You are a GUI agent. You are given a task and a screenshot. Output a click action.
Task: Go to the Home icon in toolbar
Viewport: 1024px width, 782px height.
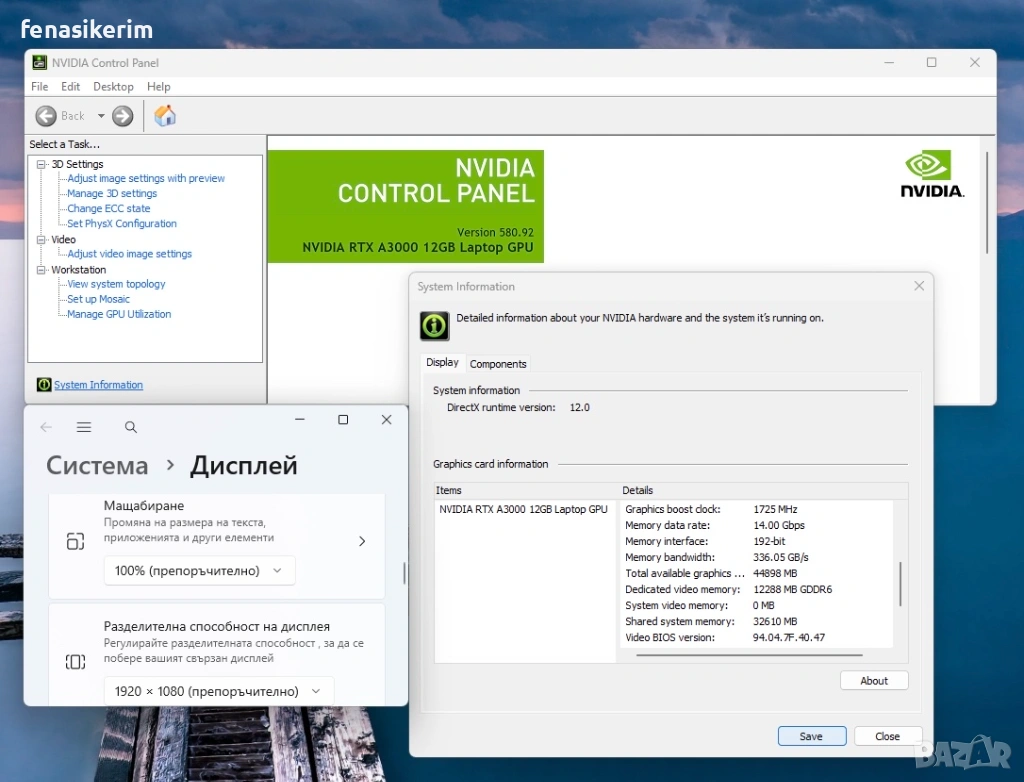165,116
